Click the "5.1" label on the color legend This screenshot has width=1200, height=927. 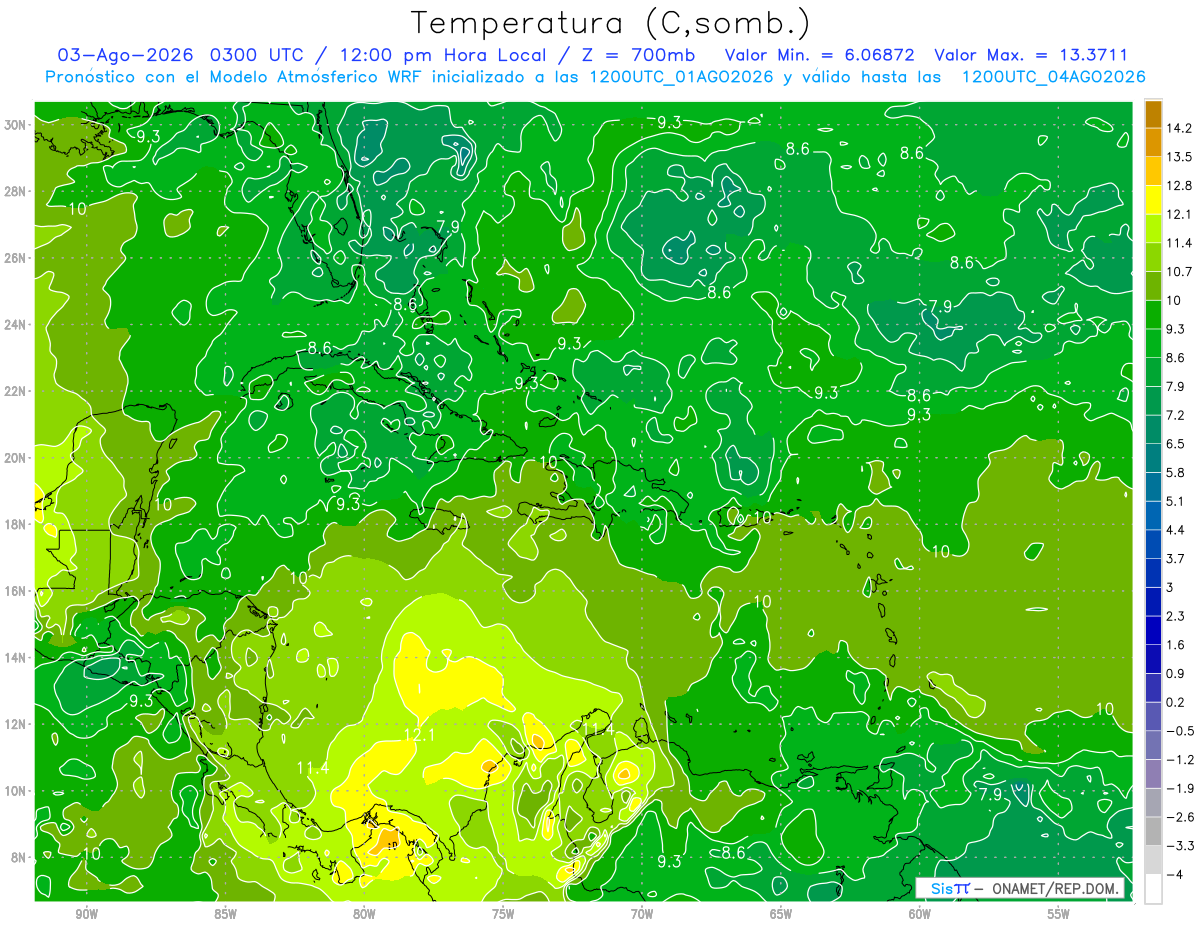point(1176,501)
